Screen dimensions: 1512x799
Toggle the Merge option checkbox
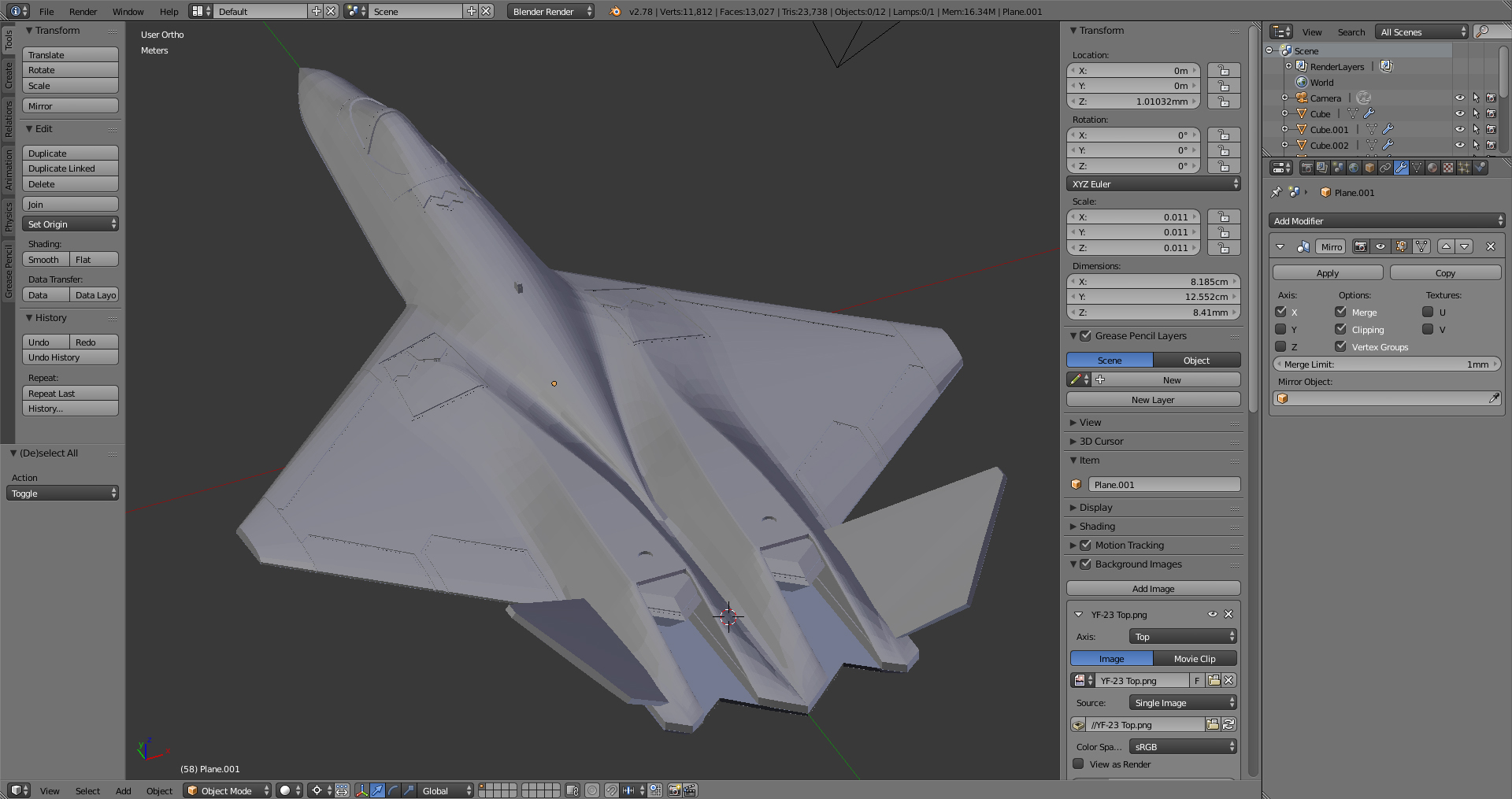coord(1340,312)
